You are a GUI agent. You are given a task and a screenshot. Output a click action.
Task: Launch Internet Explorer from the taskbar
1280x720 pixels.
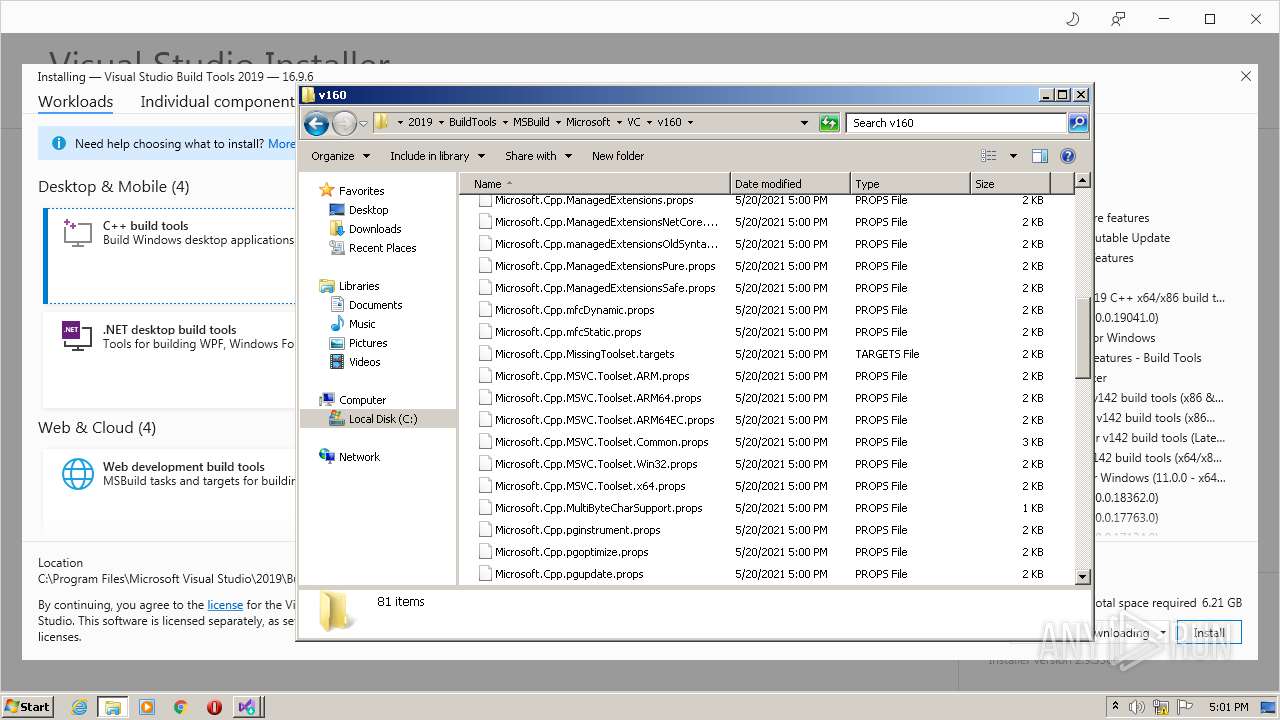[79, 706]
